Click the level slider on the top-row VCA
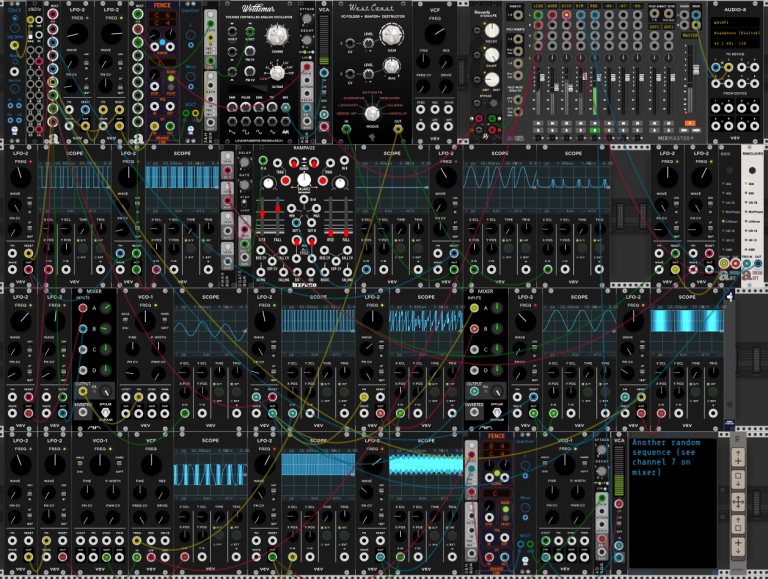This screenshot has width=768, height=579. 324,38
